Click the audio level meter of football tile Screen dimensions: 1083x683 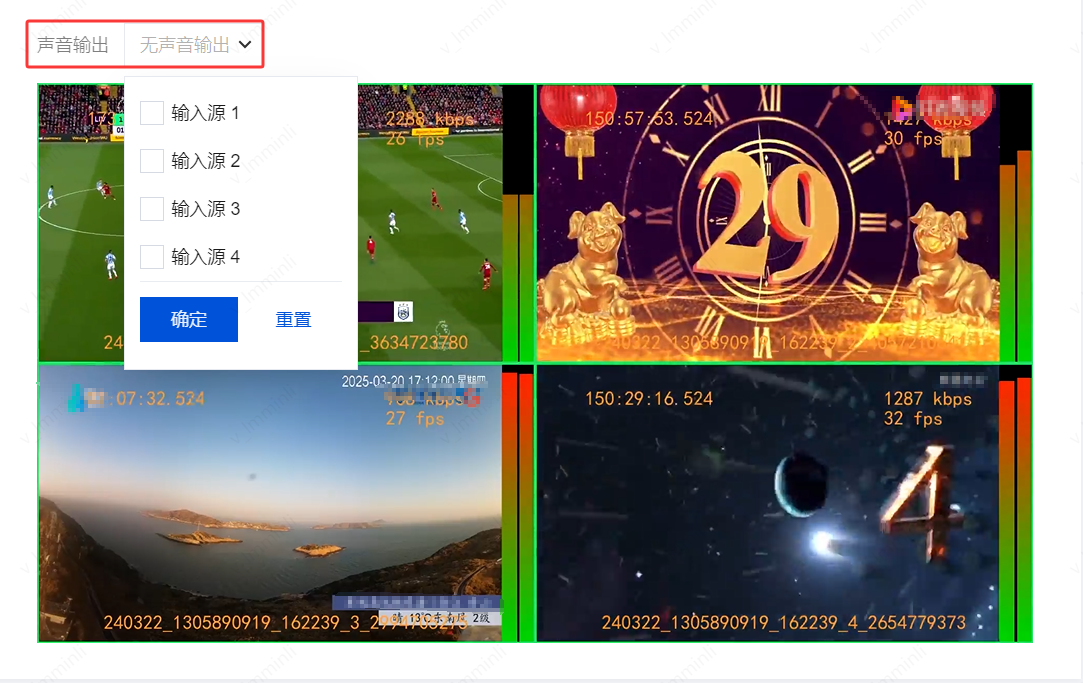pyautogui.click(x=518, y=223)
